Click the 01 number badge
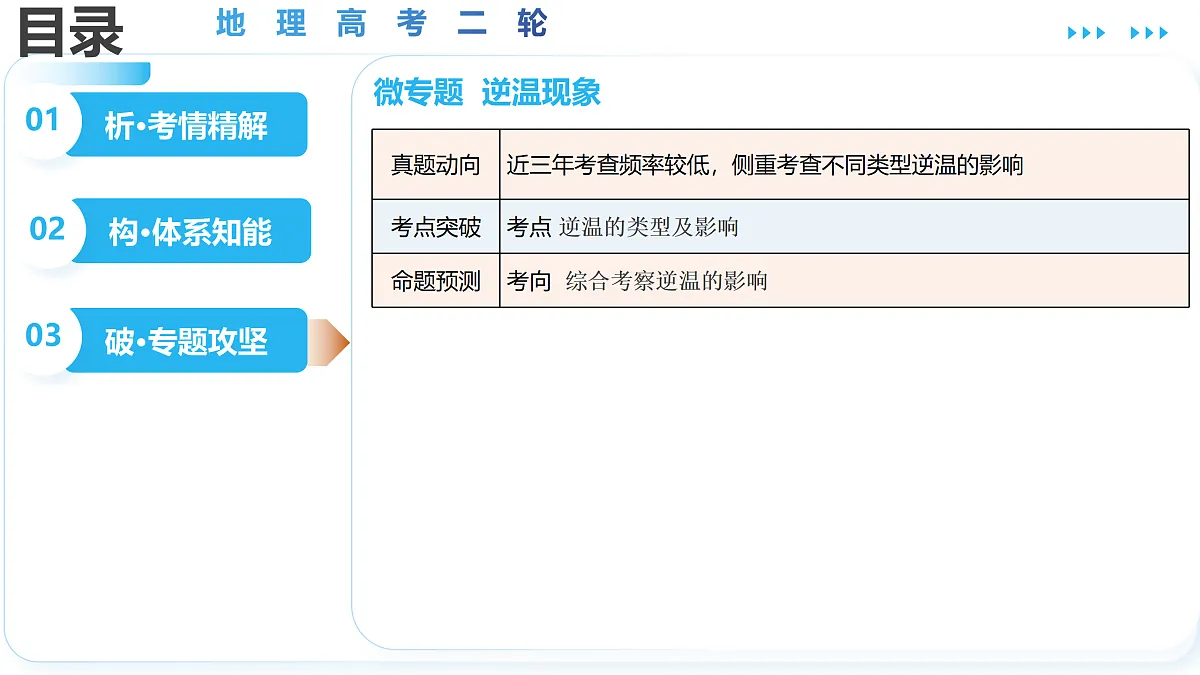 coord(43,120)
